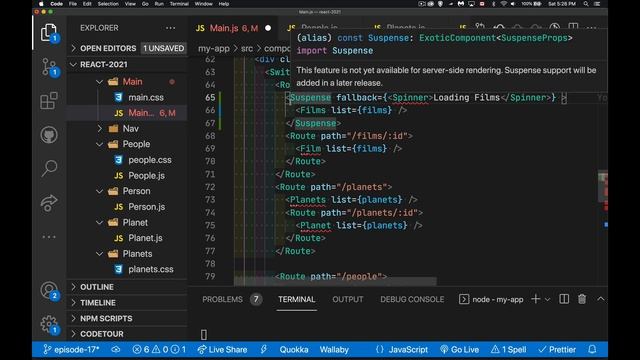Click Quokka in status bar
Image resolution: width=640 pixels, height=360 pixels.
click(x=294, y=350)
